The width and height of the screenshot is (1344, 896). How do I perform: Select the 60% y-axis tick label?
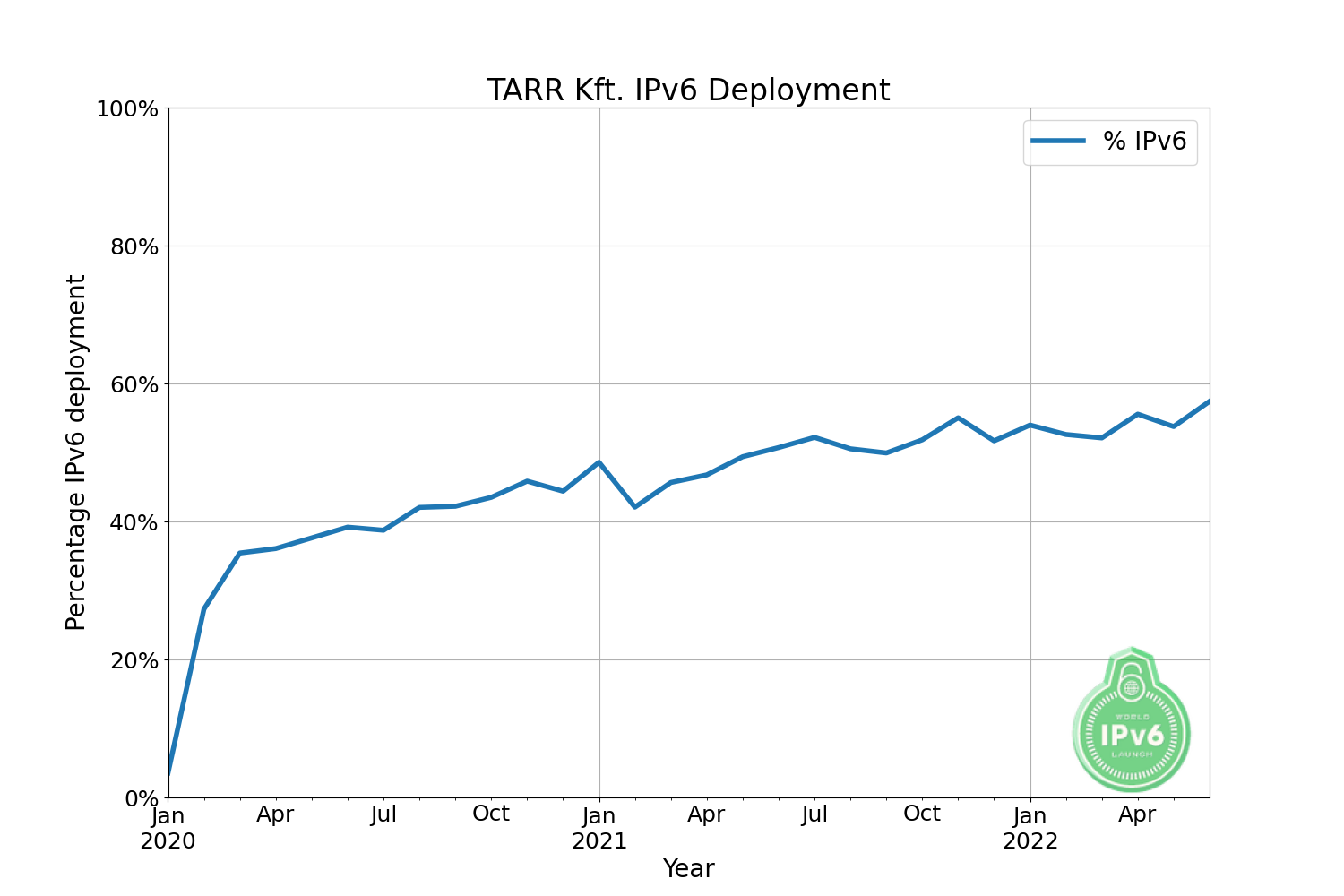(134, 385)
